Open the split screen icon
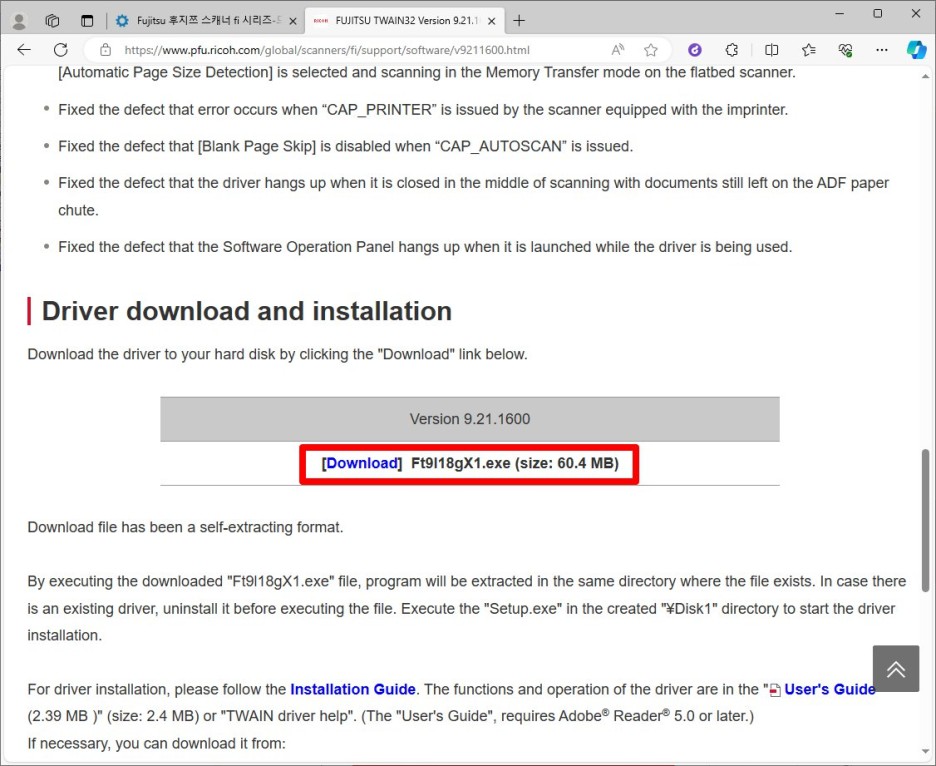 771,50
